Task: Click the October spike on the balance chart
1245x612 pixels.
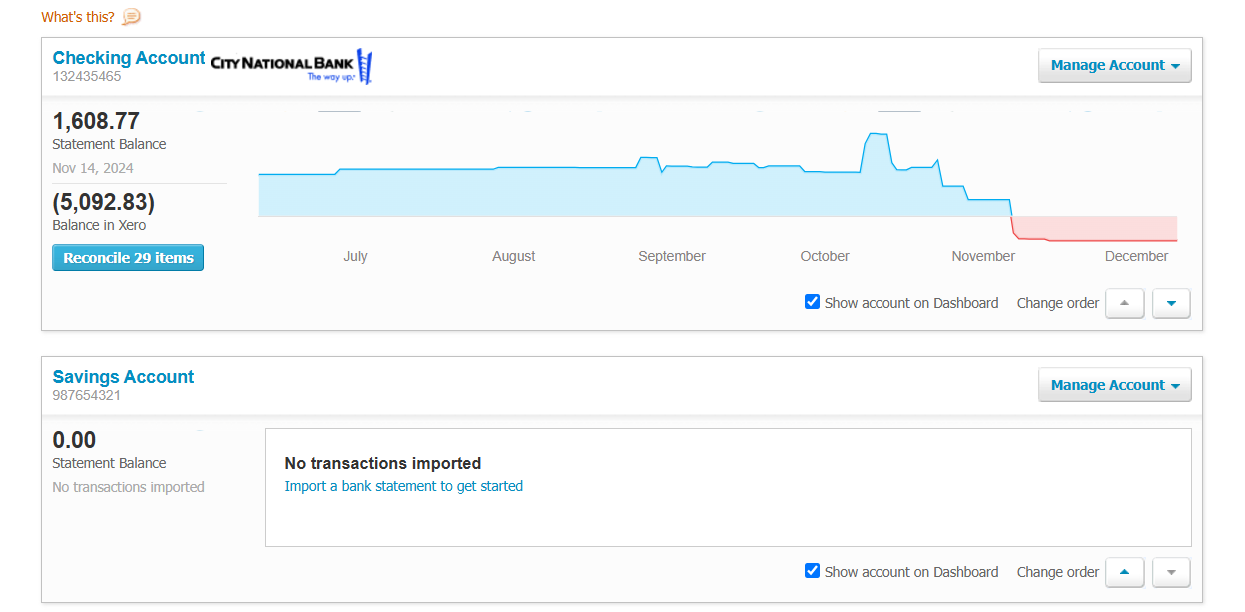Action: (x=875, y=135)
